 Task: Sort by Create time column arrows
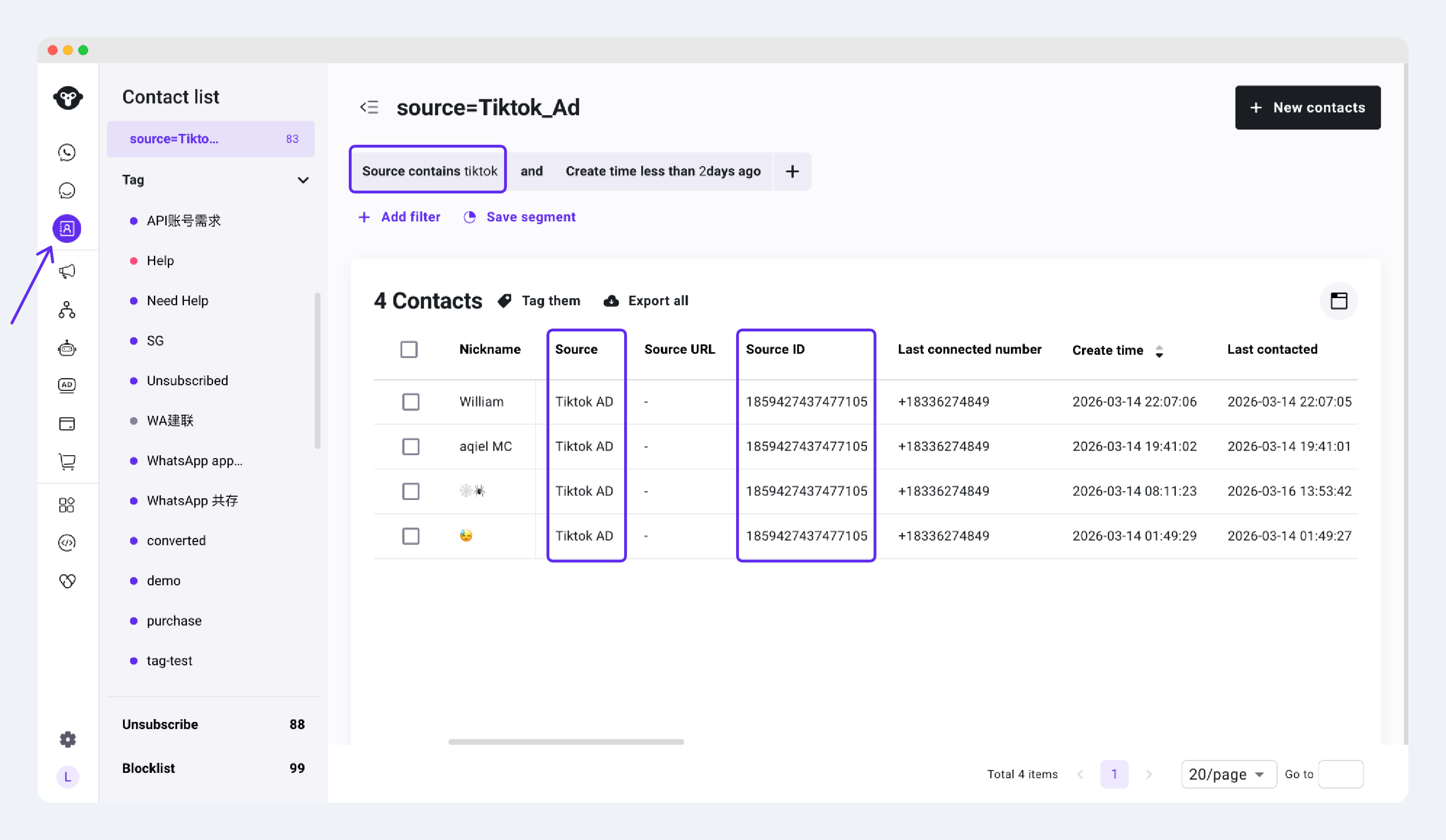coord(1159,351)
